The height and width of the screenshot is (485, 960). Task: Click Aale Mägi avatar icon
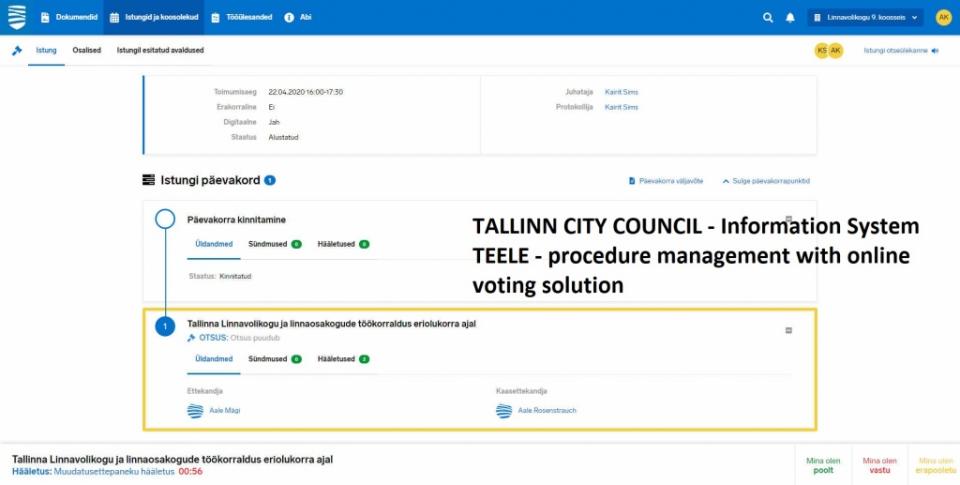(195, 411)
